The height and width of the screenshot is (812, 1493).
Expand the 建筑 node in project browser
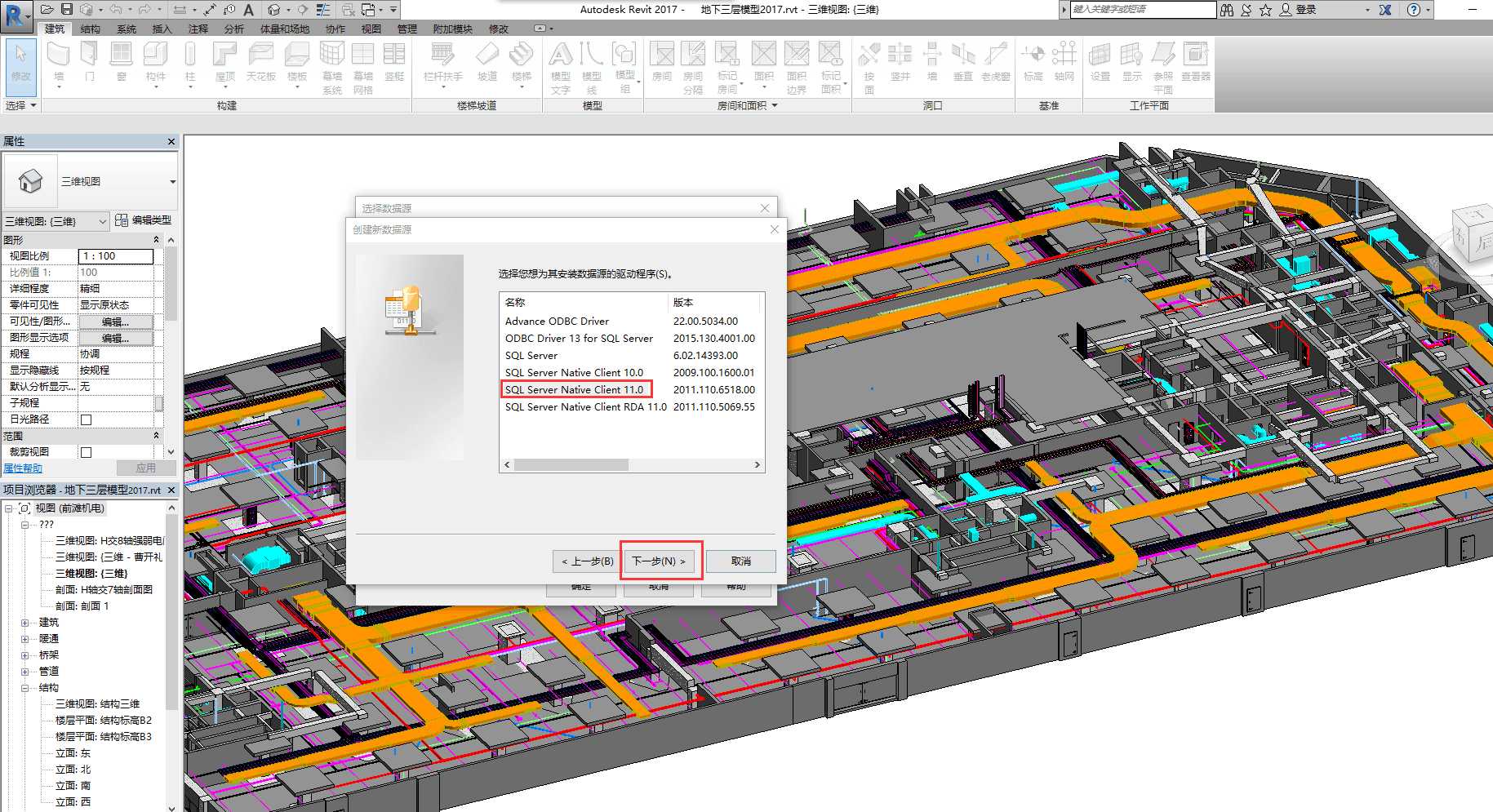tap(25, 623)
